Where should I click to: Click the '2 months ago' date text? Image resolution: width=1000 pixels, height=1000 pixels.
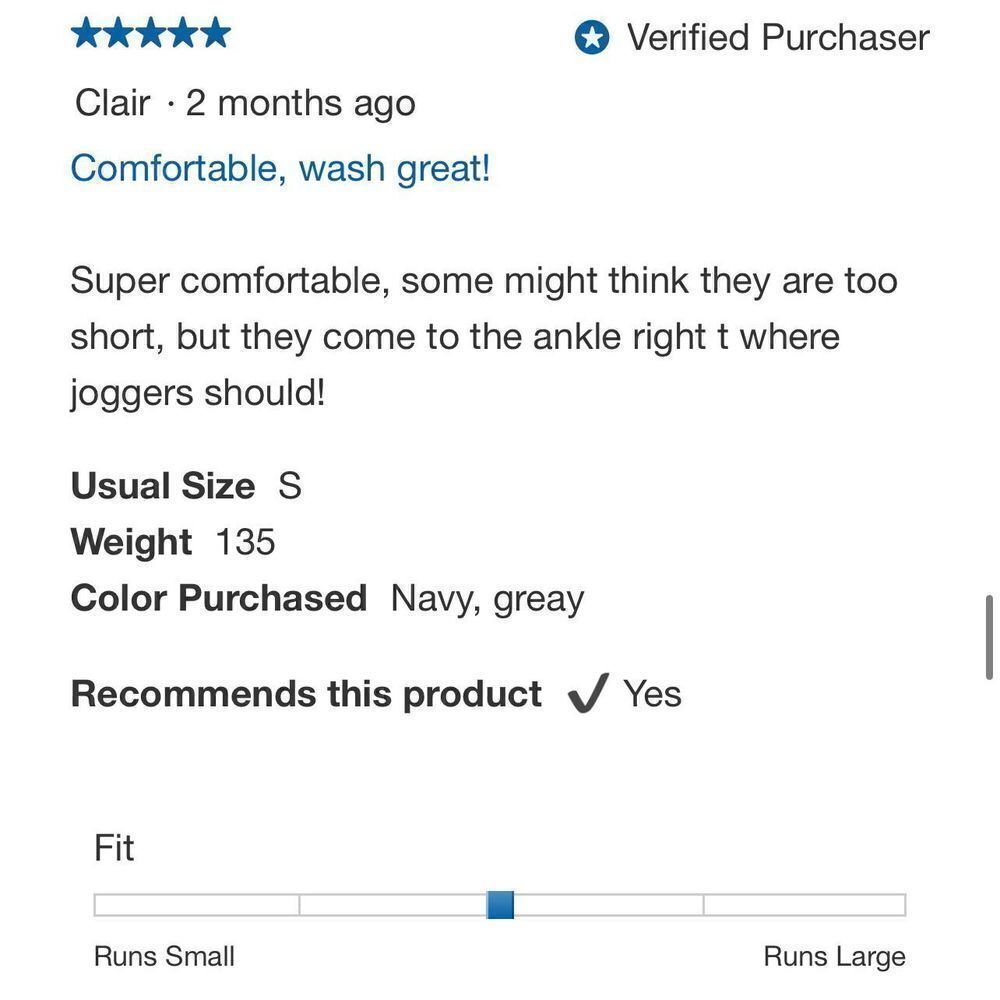300,103
